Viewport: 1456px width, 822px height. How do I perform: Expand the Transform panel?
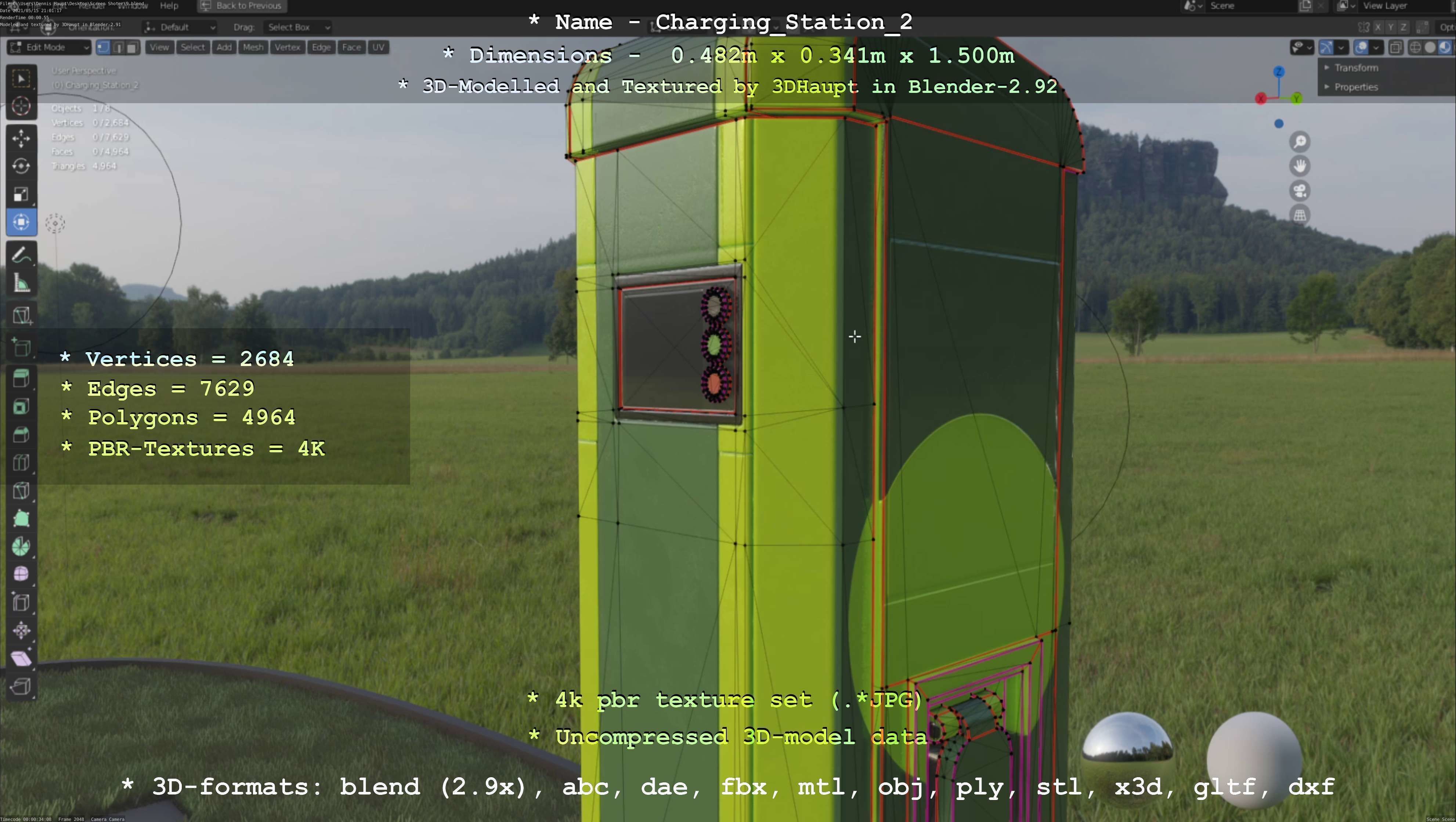(x=1355, y=68)
